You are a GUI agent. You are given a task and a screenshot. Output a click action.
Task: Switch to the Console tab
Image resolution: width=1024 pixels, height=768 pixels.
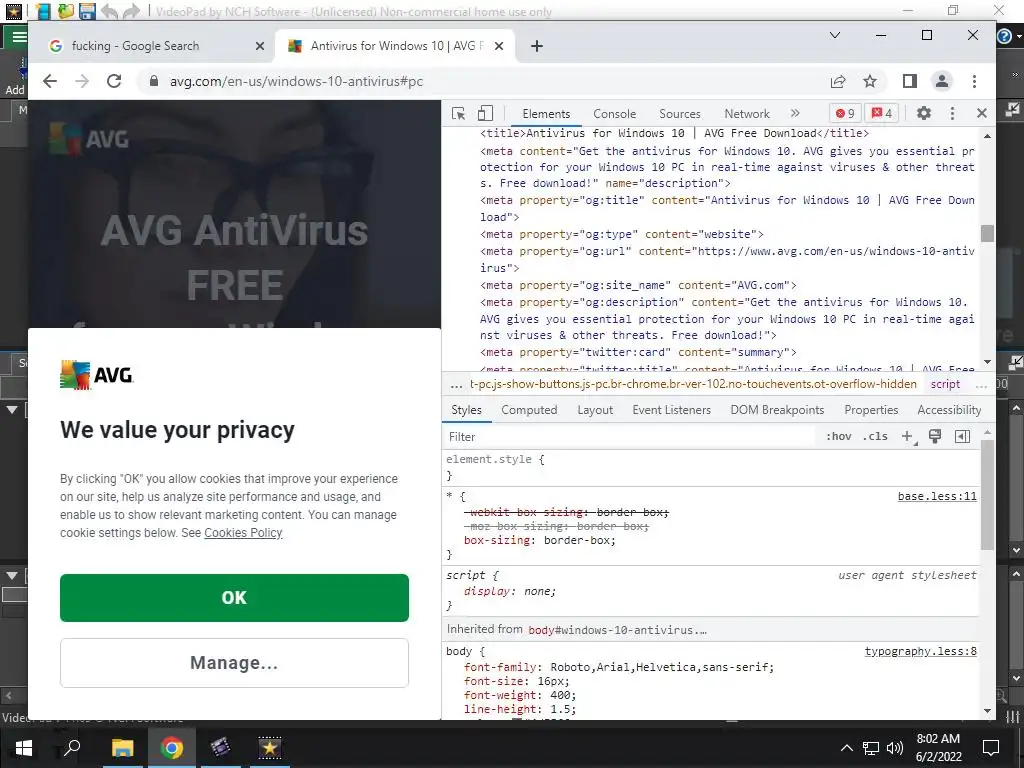click(x=614, y=114)
